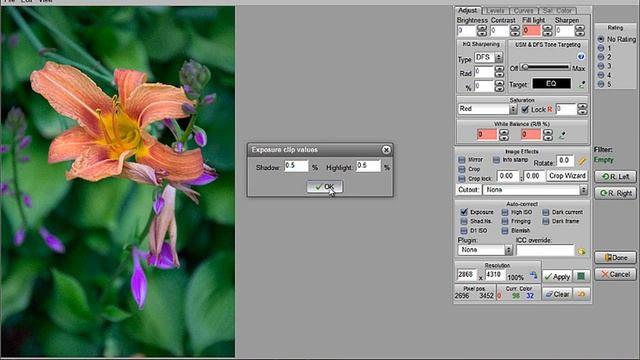Increase Fill light with its up arrow

tap(547, 28)
